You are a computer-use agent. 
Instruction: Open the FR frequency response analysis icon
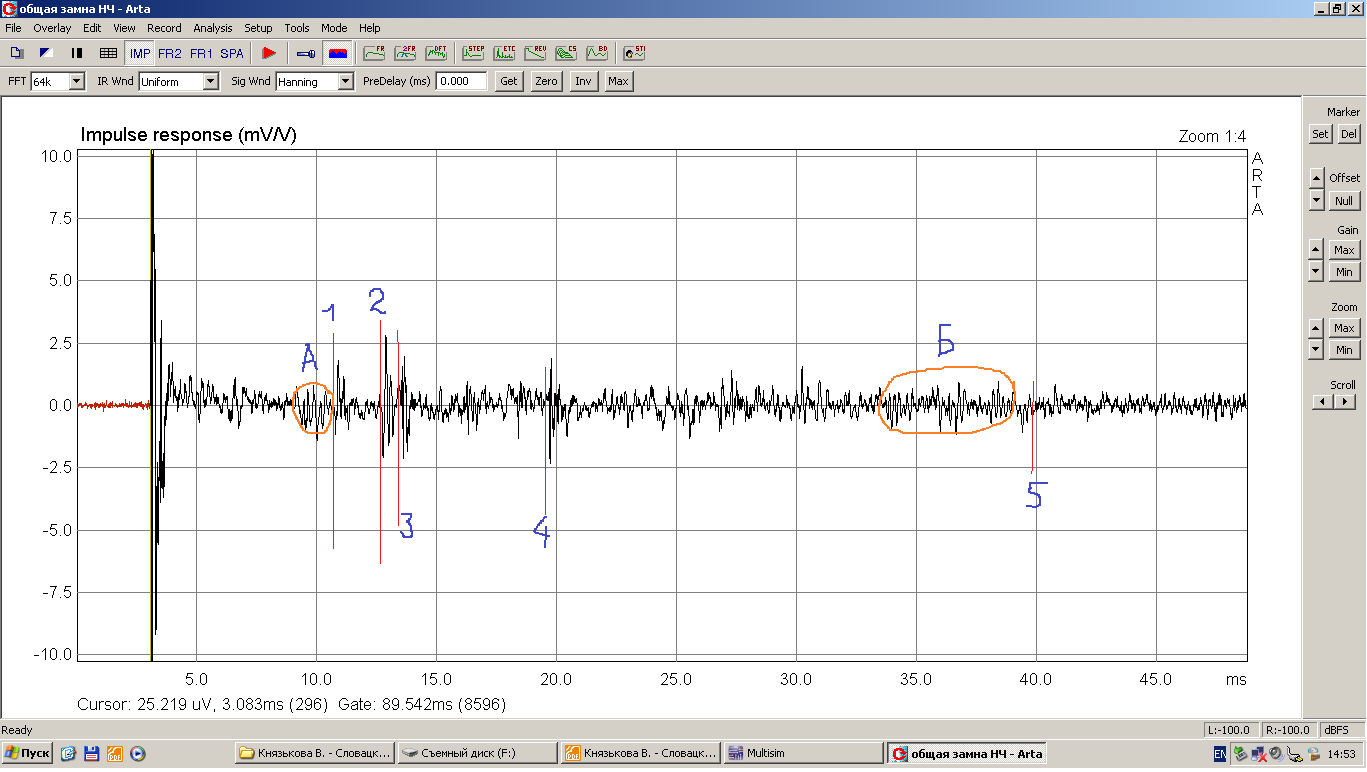coord(374,53)
